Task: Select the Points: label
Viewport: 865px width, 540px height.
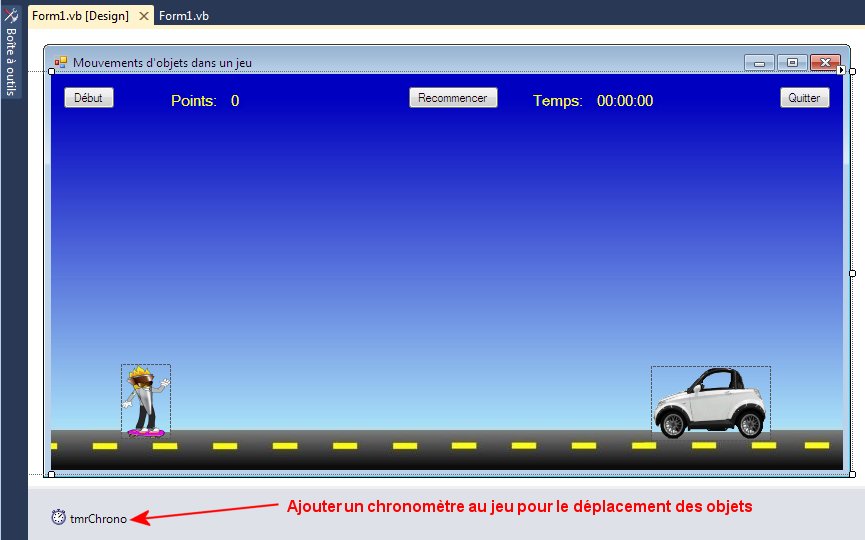Action: coord(194,101)
